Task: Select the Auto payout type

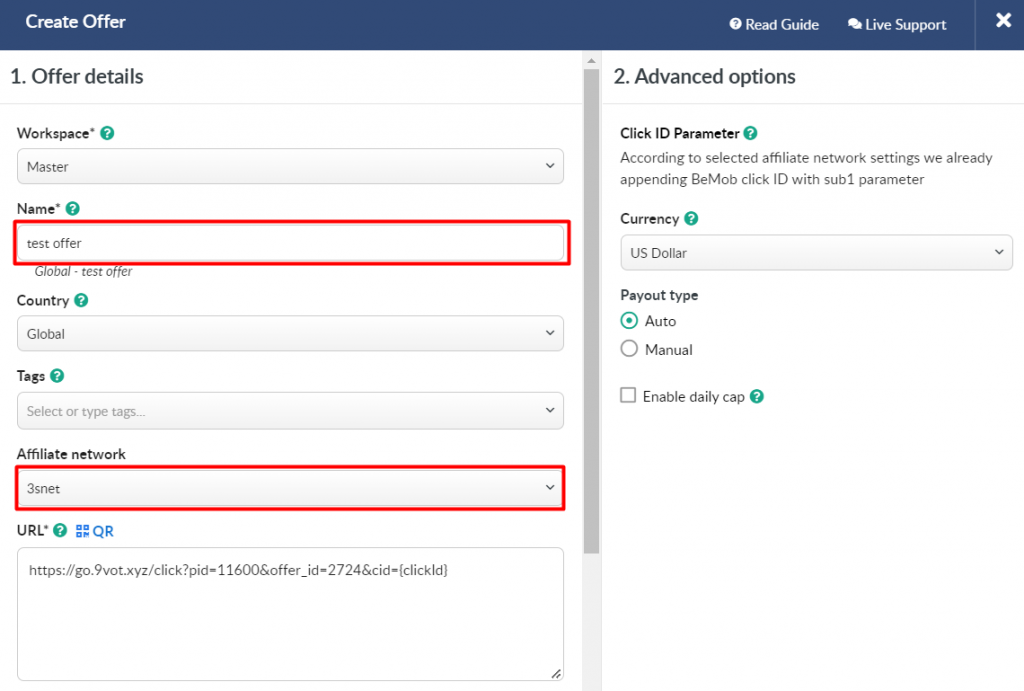Action: click(629, 321)
